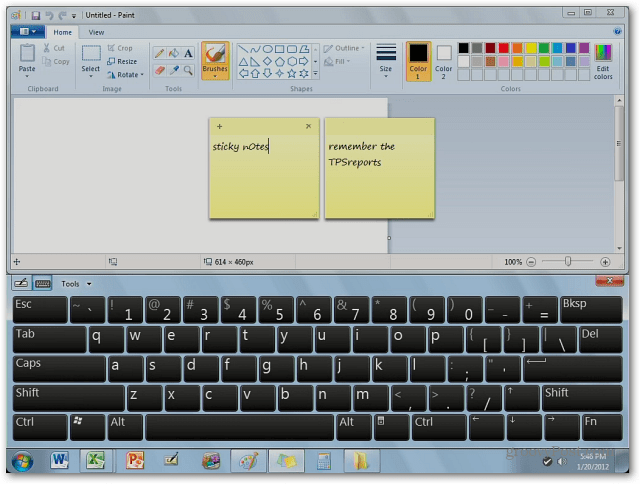The image size is (640, 484).
Task: Toggle the right Shift key
Action: click(582, 398)
